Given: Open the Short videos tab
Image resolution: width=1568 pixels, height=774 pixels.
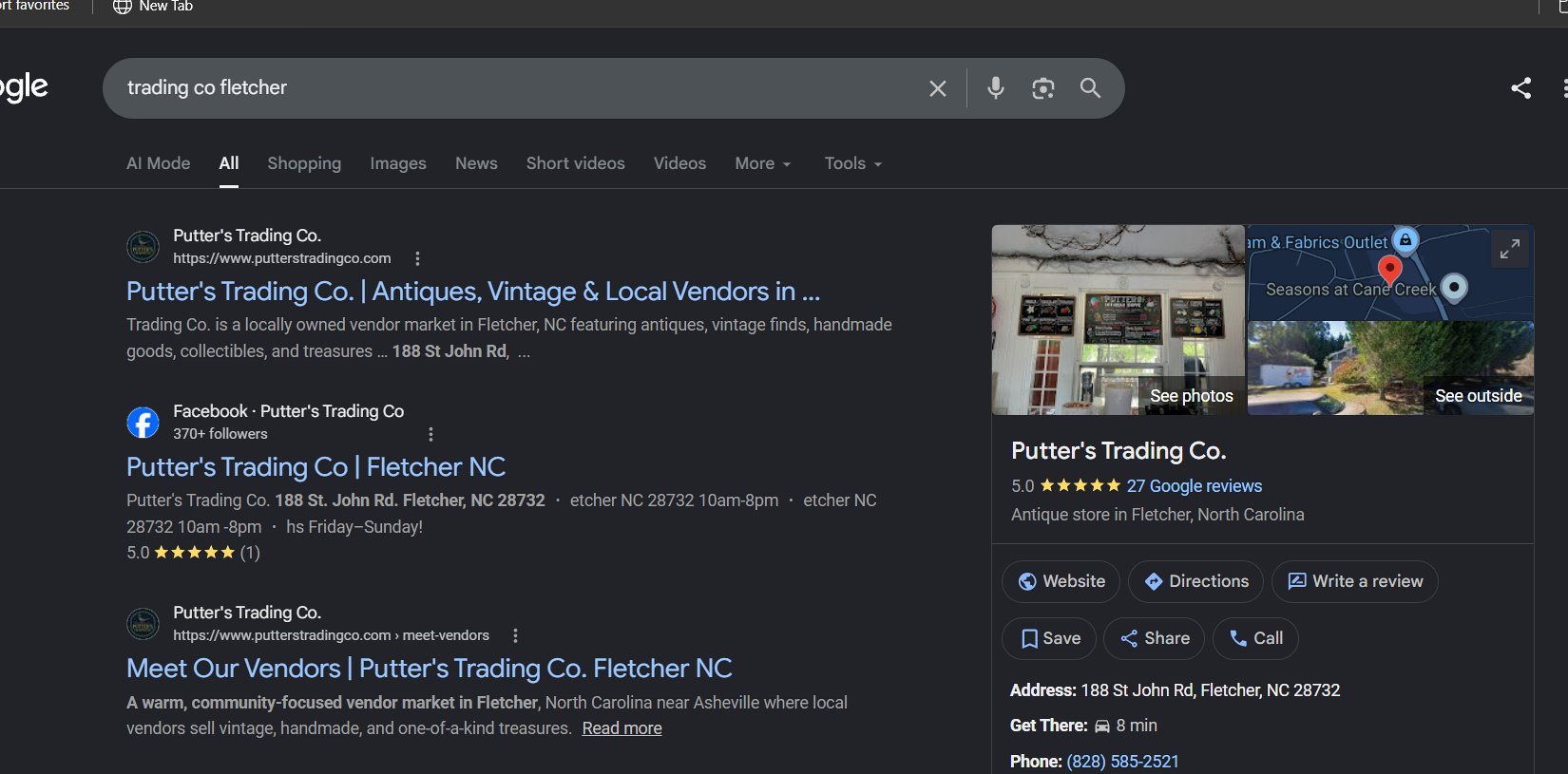Looking at the screenshot, I should (x=576, y=163).
